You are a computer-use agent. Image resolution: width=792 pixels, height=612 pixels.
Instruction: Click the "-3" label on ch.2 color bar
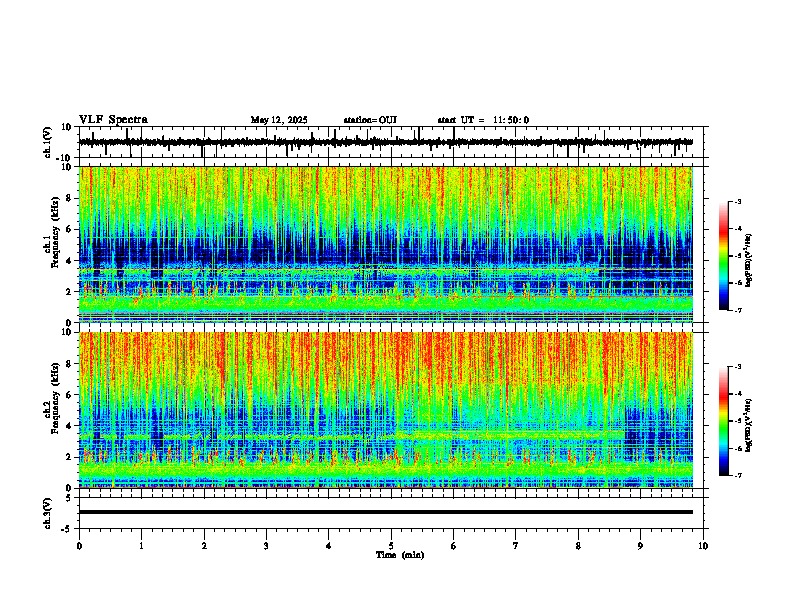coord(738,367)
